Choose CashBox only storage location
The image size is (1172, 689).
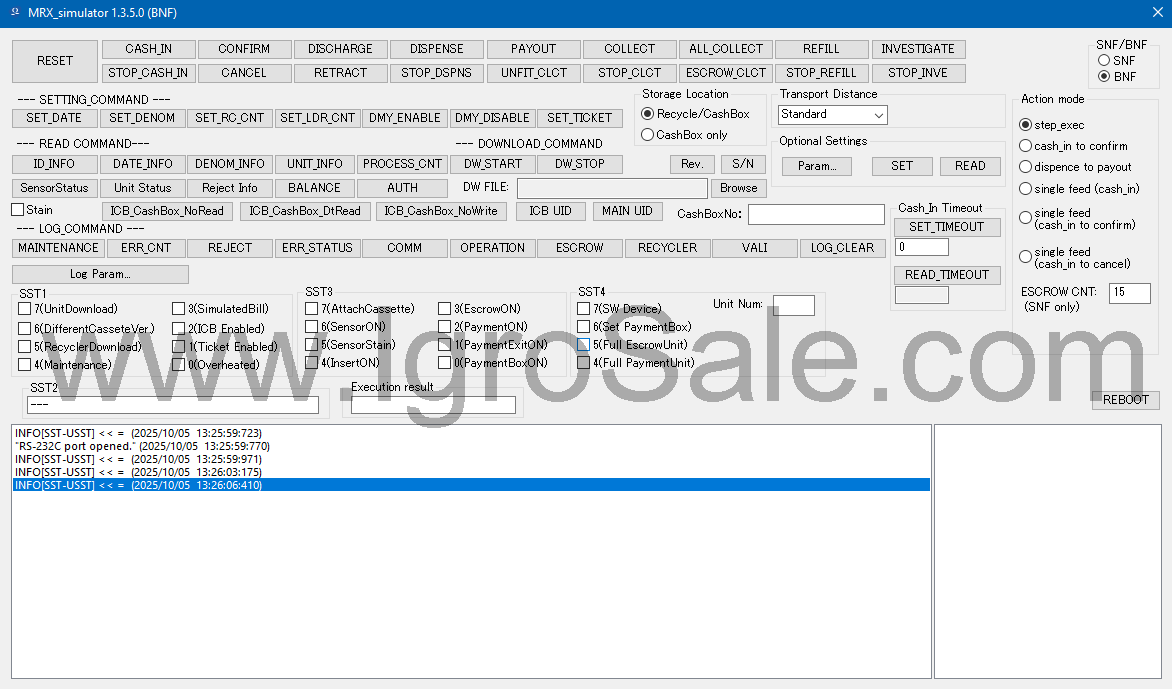(648, 135)
